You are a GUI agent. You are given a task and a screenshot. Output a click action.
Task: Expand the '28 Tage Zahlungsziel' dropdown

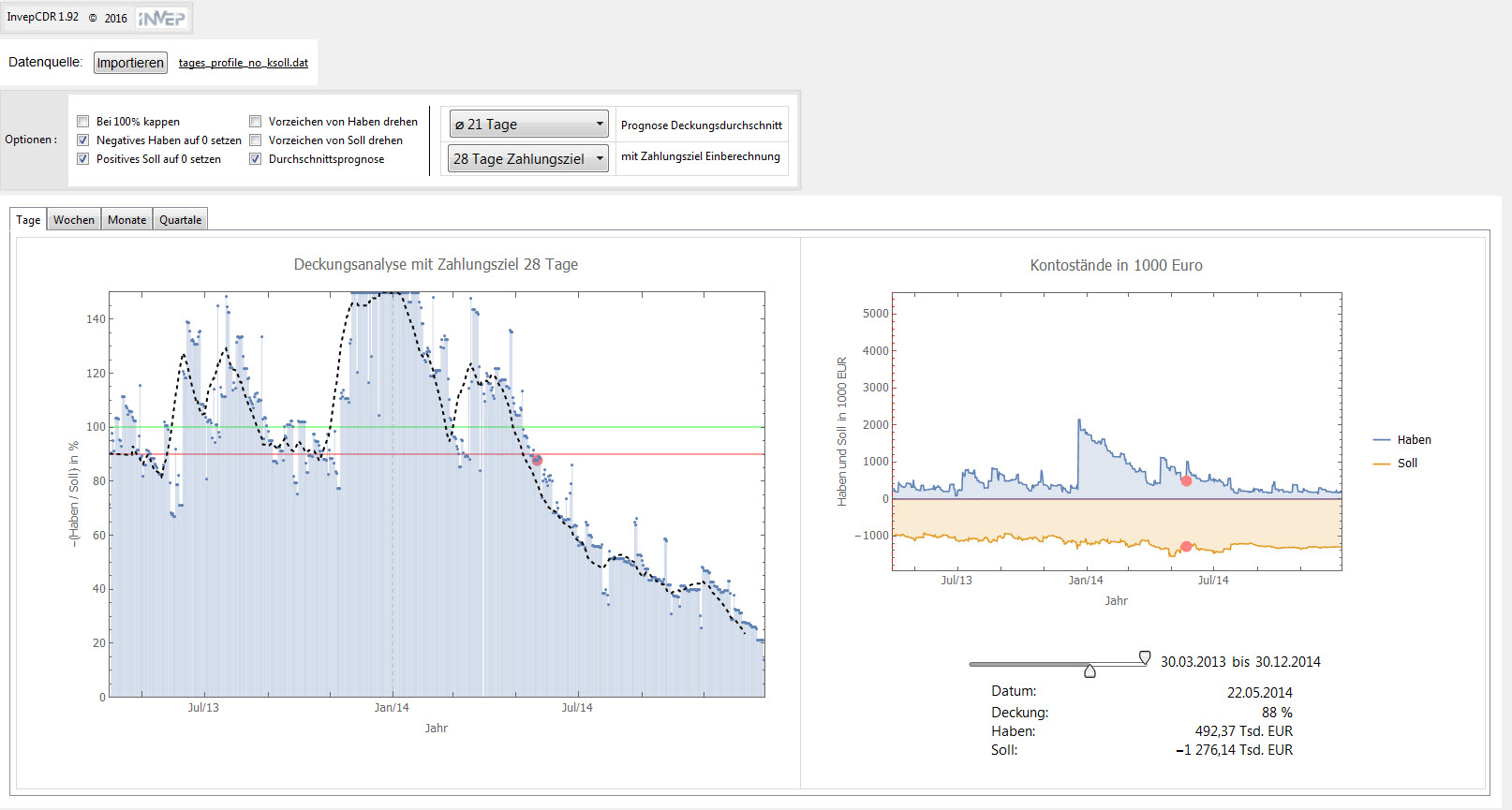(x=528, y=159)
